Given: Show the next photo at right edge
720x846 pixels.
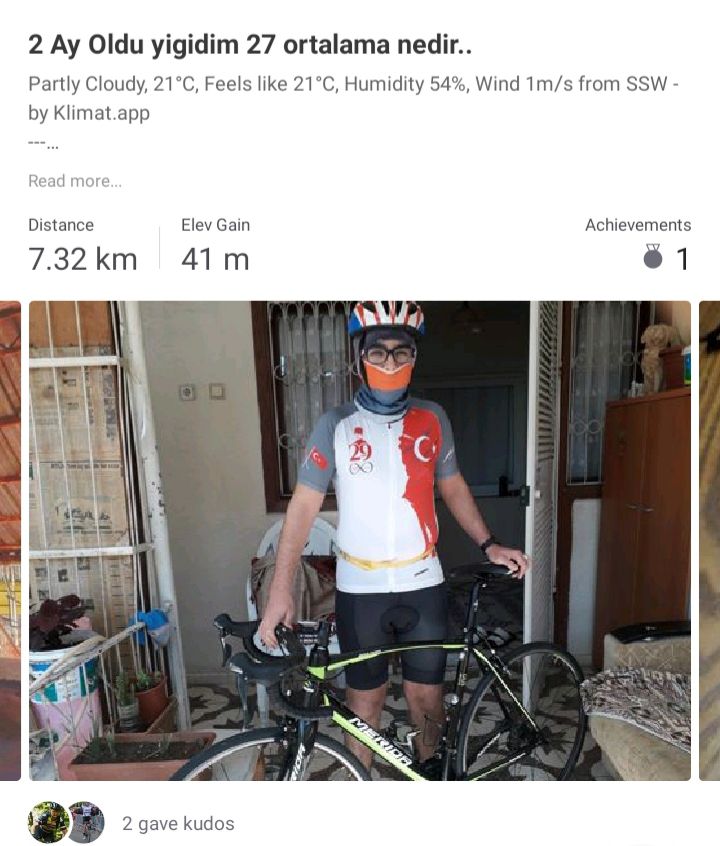Looking at the screenshot, I should pos(710,541).
